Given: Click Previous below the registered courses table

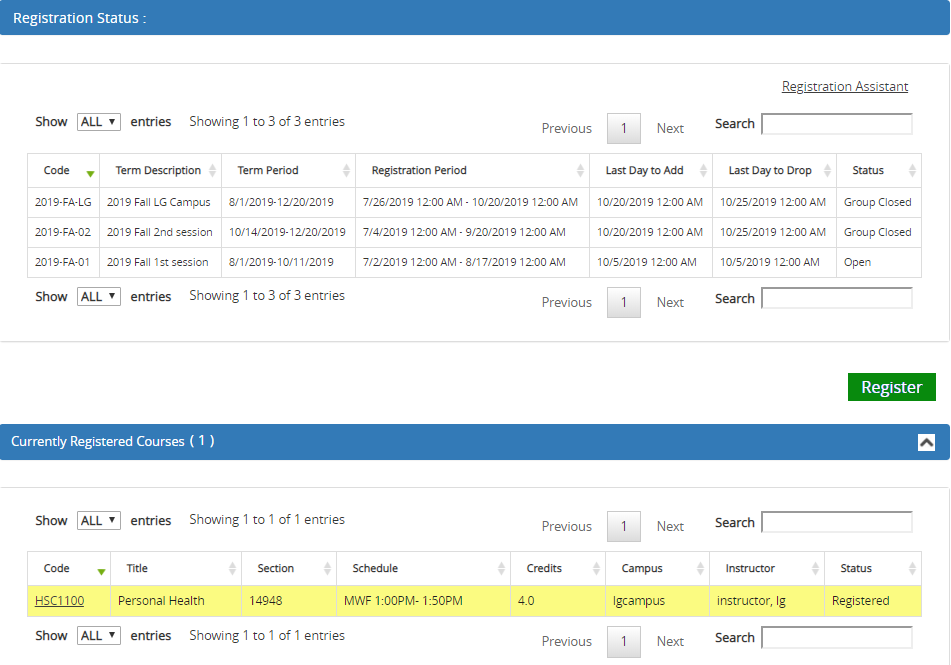Looking at the screenshot, I should [566, 642].
